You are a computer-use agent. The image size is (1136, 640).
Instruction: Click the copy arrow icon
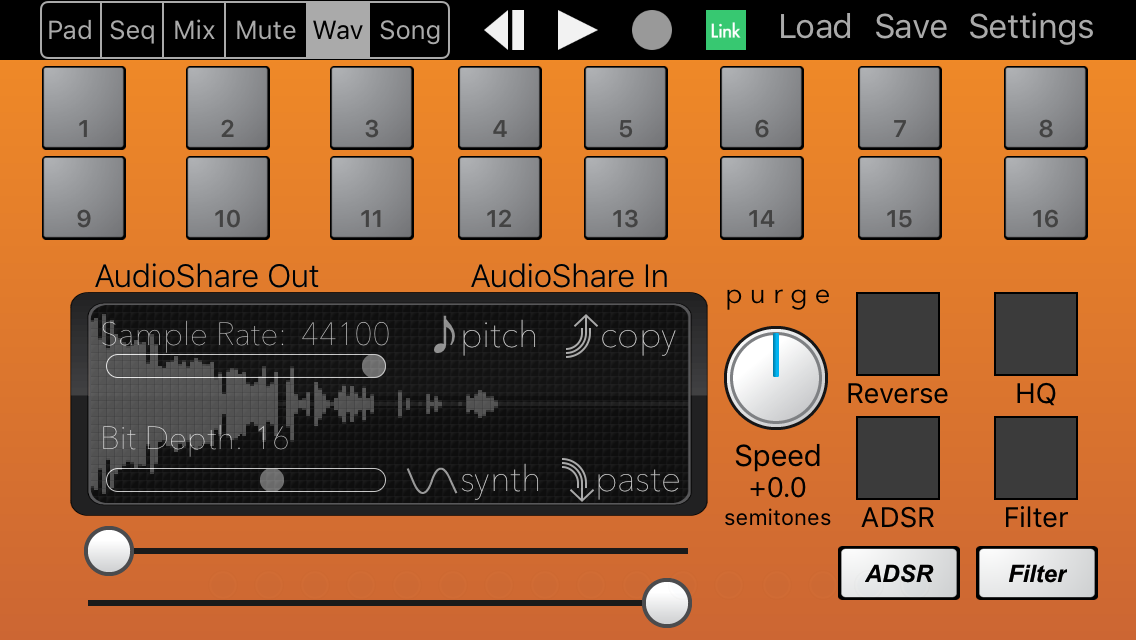[582, 336]
